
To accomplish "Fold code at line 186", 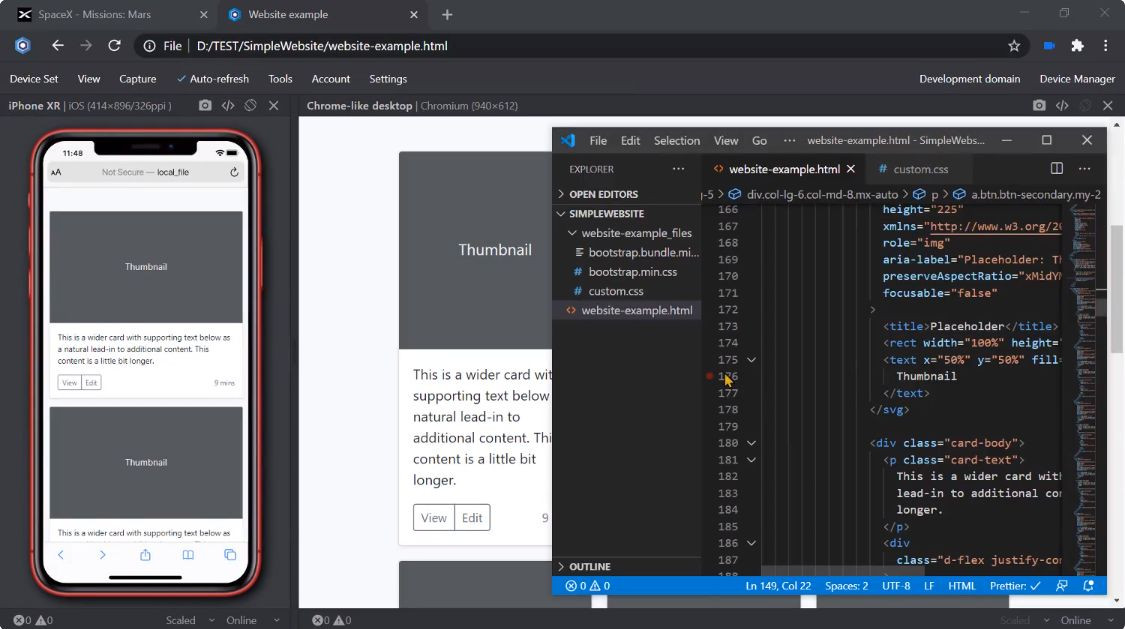I will click(x=751, y=543).
